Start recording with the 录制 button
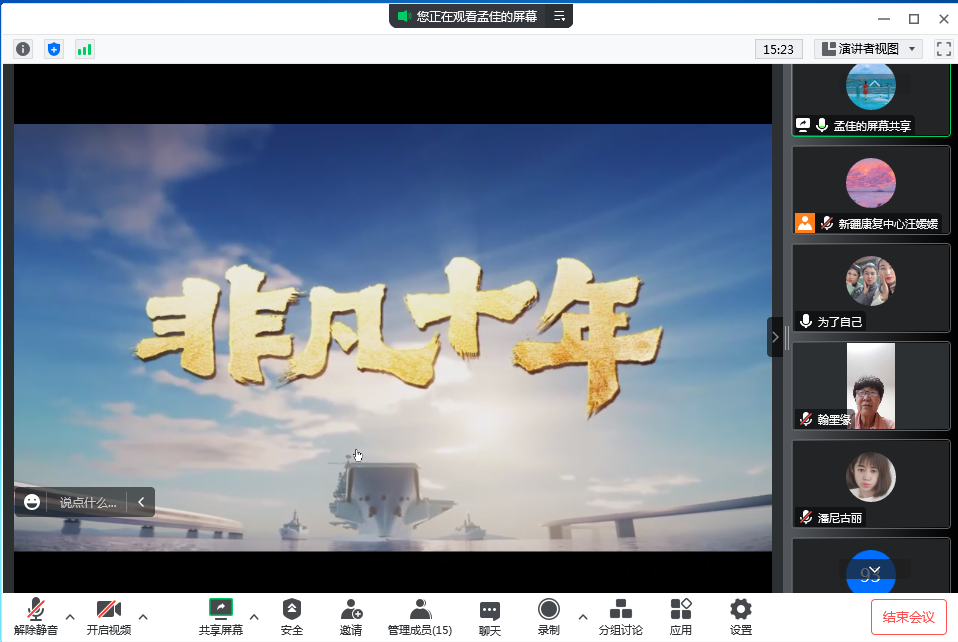This screenshot has width=958, height=642. tap(549, 616)
